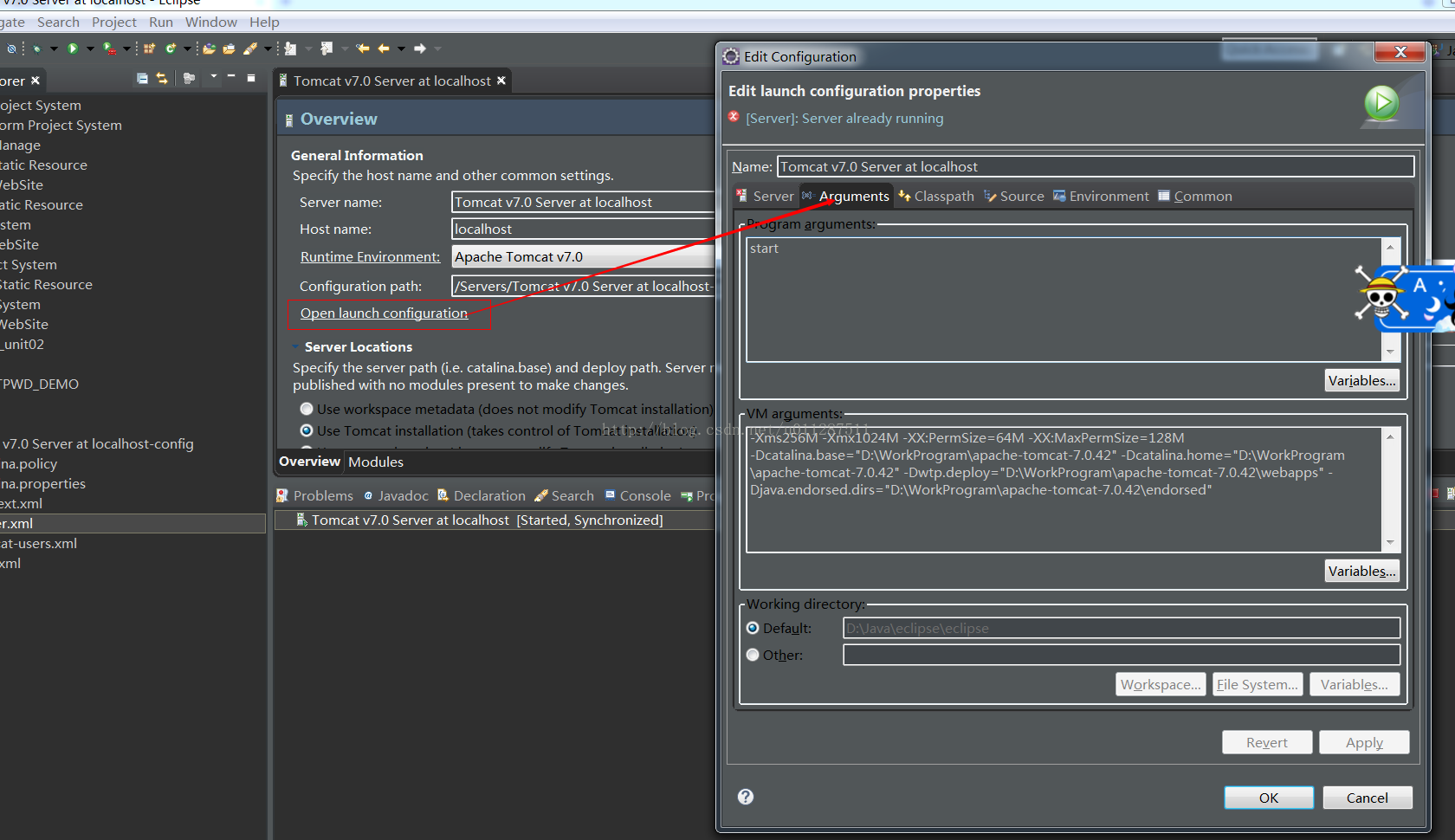Screen dimensions: 1455x840
Task: Click Variables button under Program arguments
Action: click(1362, 380)
